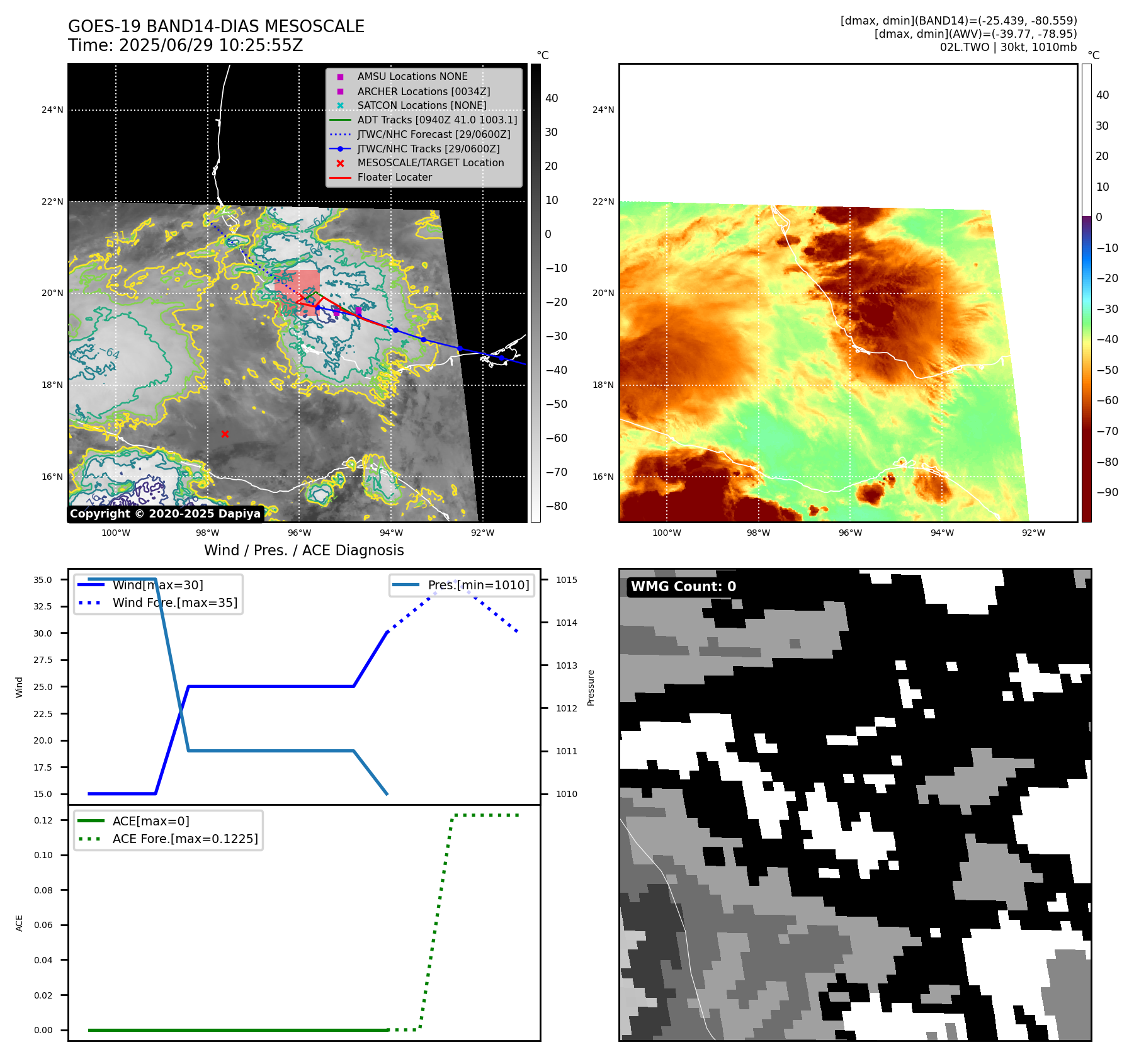The image size is (1134, 1064).
Task: Select the rainbow temperature colorbar of the AWV map
Action: point(1086,293)
